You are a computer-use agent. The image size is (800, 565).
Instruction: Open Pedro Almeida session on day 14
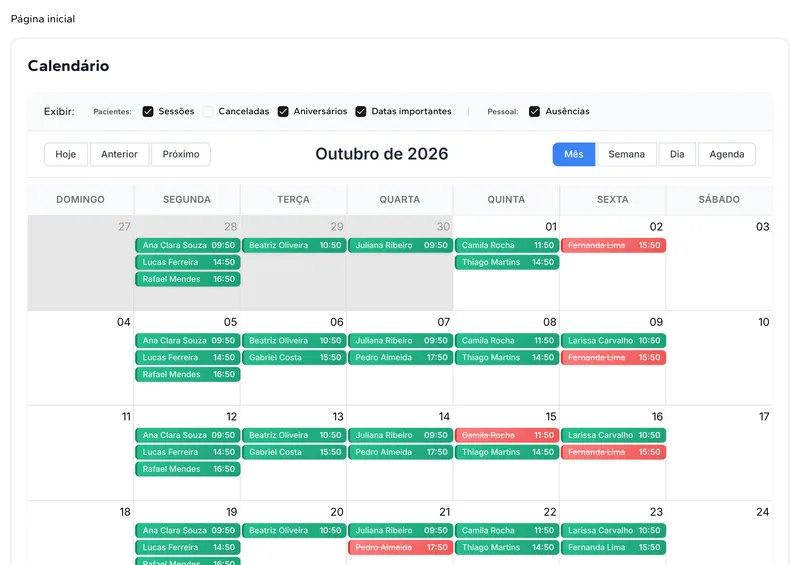click(401, 452)
